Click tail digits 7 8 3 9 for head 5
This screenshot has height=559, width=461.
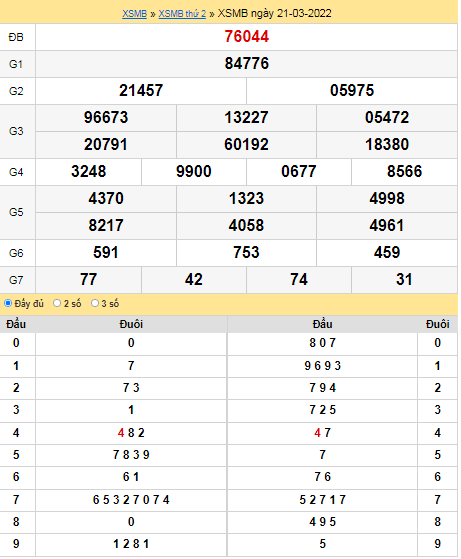click(131, 455)
